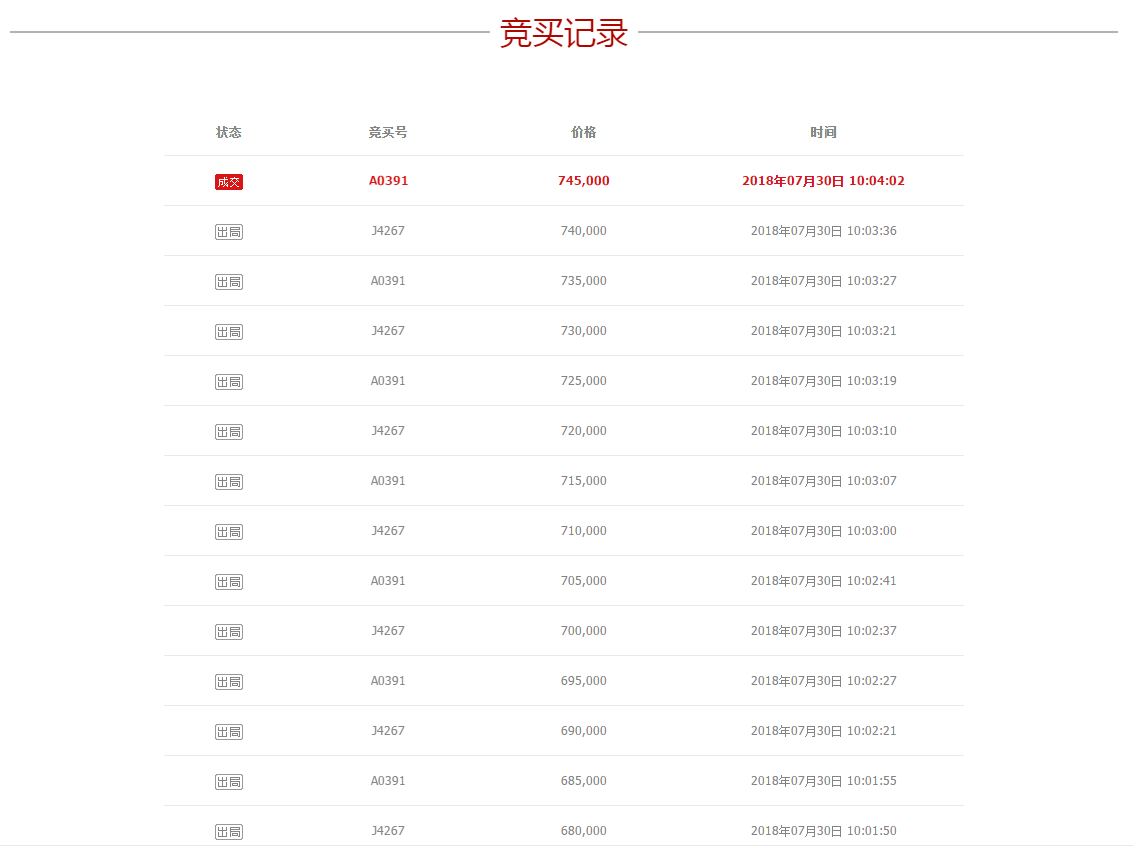
Task: Select the timestamp ending 10:03:10
Action: pos(823,431)
